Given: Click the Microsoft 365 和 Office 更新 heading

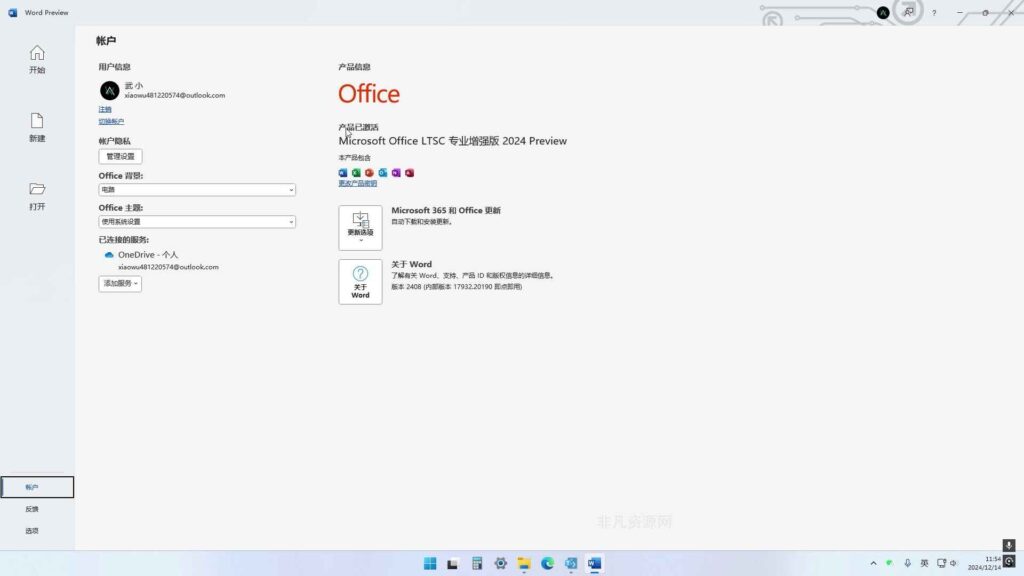Looking at the screenshot, I should coord(446,210).
